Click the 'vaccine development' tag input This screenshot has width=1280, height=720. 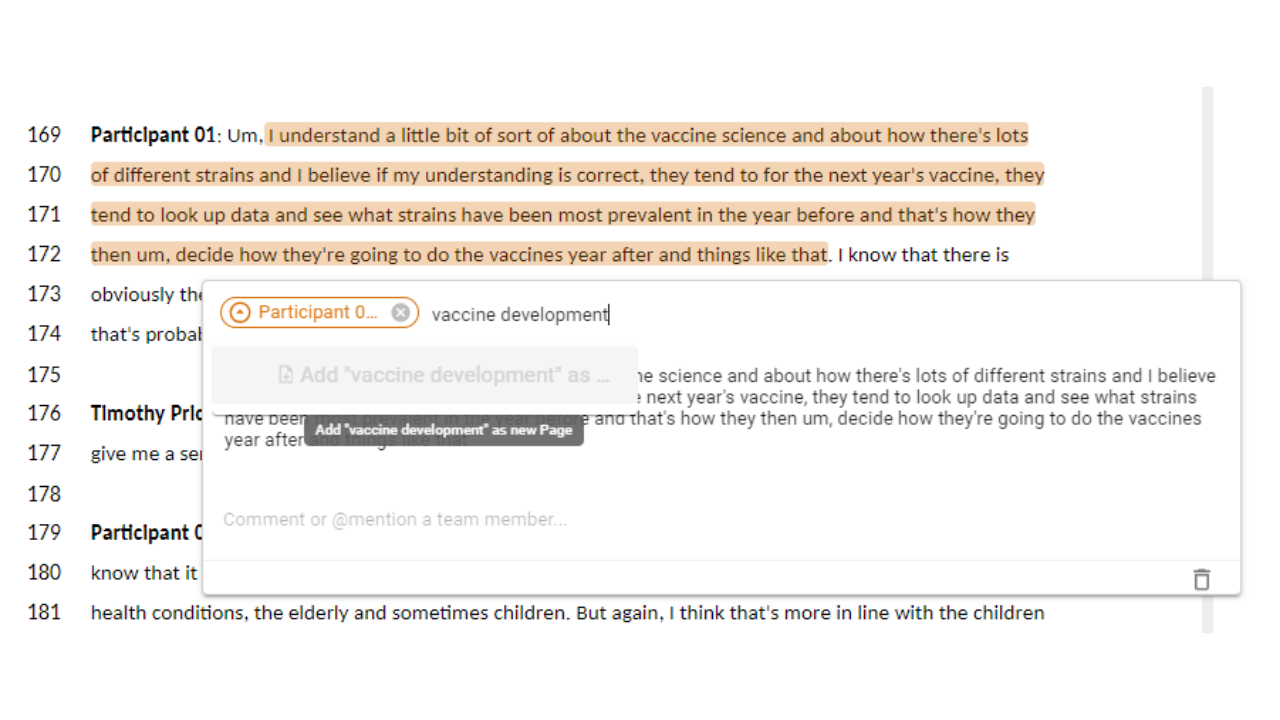tap(519, 314)
